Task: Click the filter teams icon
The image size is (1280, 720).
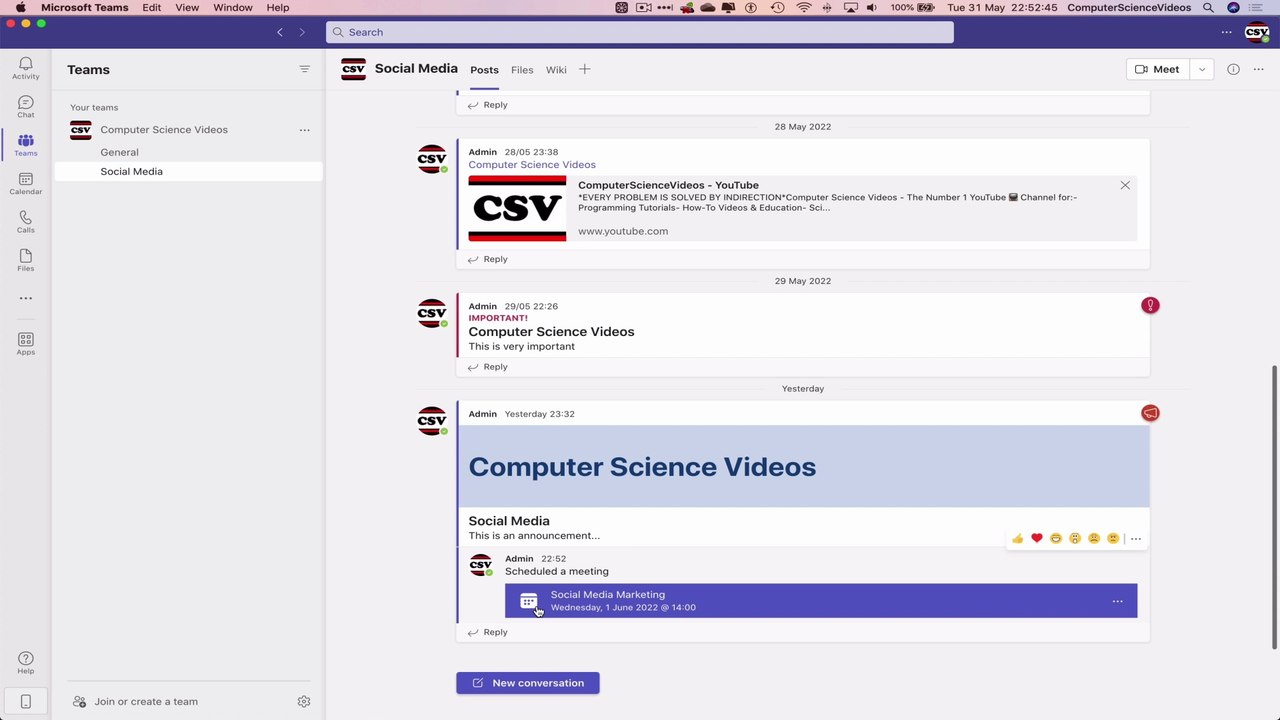Action: click(x=305, y=69)
